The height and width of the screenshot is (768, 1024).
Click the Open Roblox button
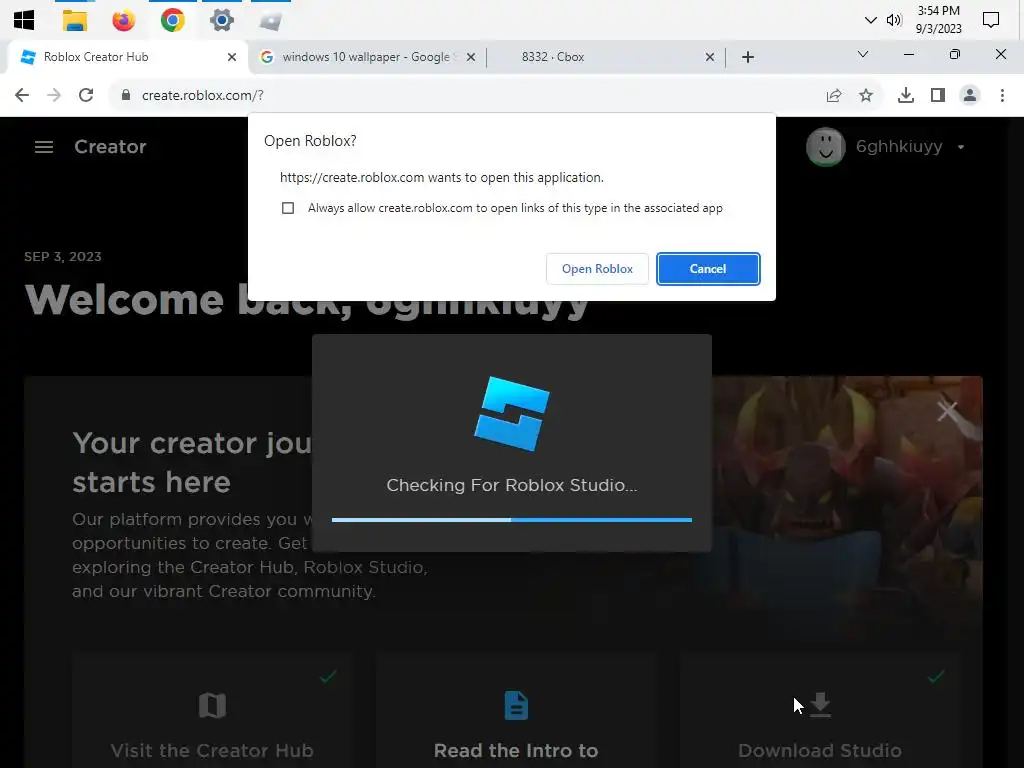(597, 269)
